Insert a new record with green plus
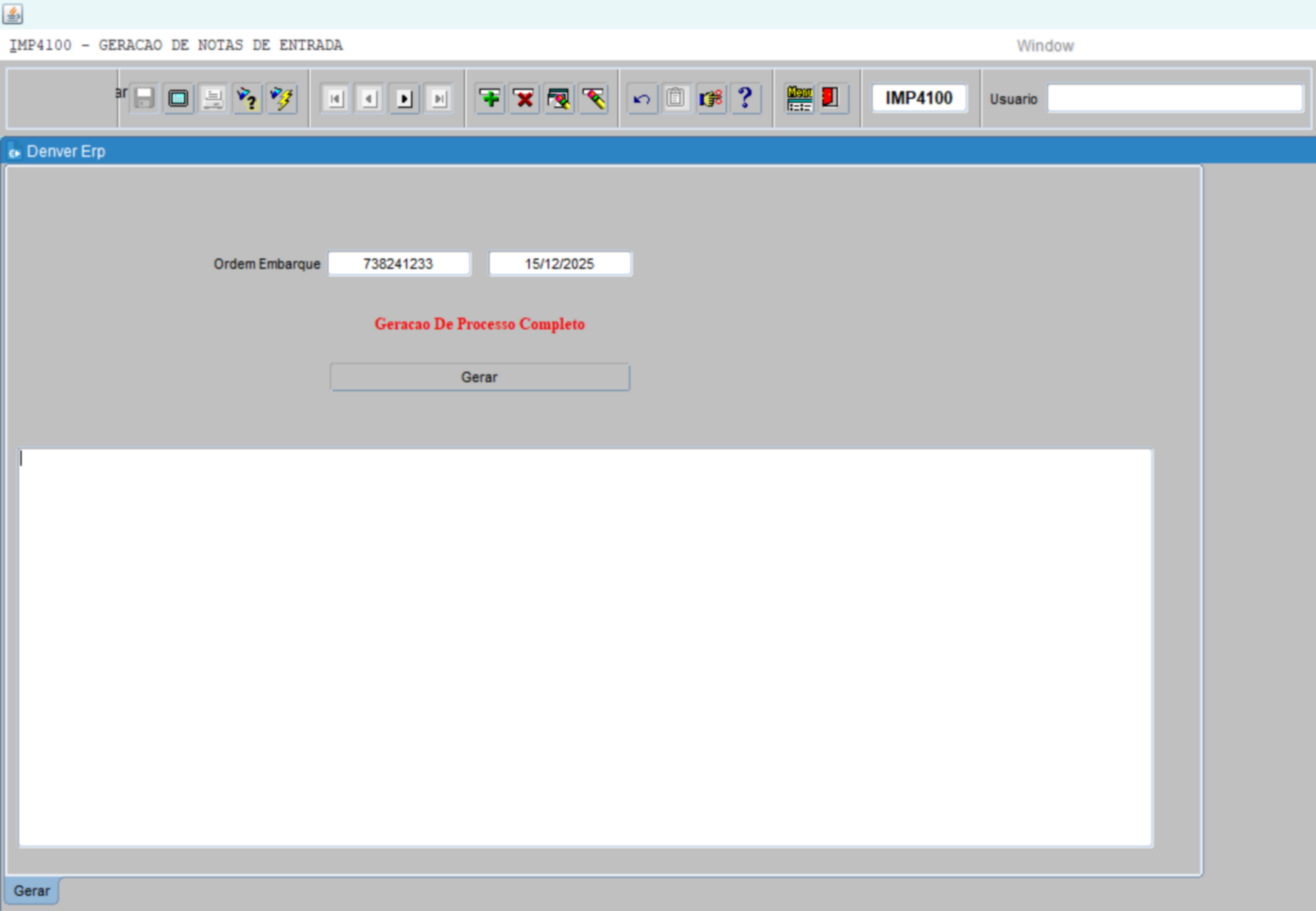Screen dimensions: 1316x911 pos(490,98)
